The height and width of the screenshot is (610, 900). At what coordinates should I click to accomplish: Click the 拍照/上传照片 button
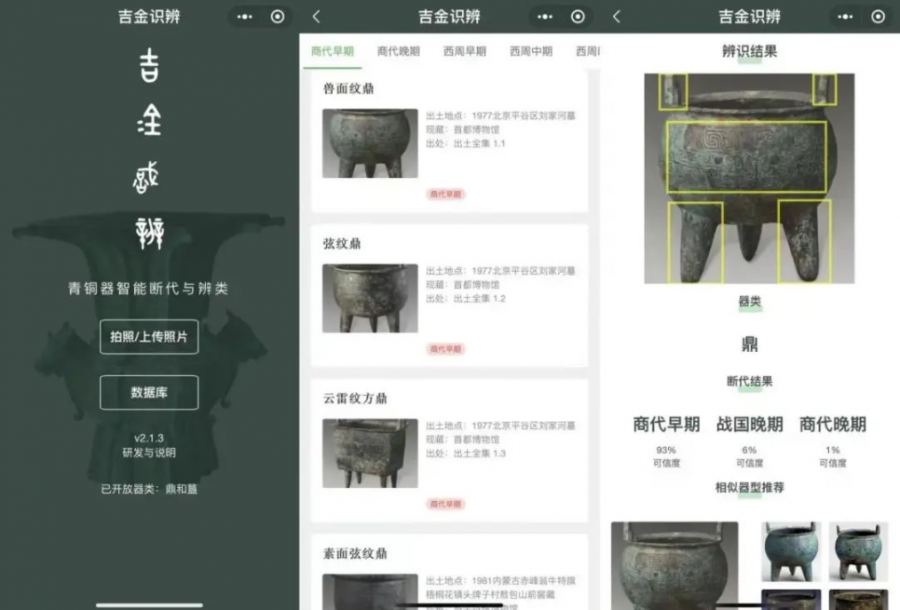[x=149, y=337]
